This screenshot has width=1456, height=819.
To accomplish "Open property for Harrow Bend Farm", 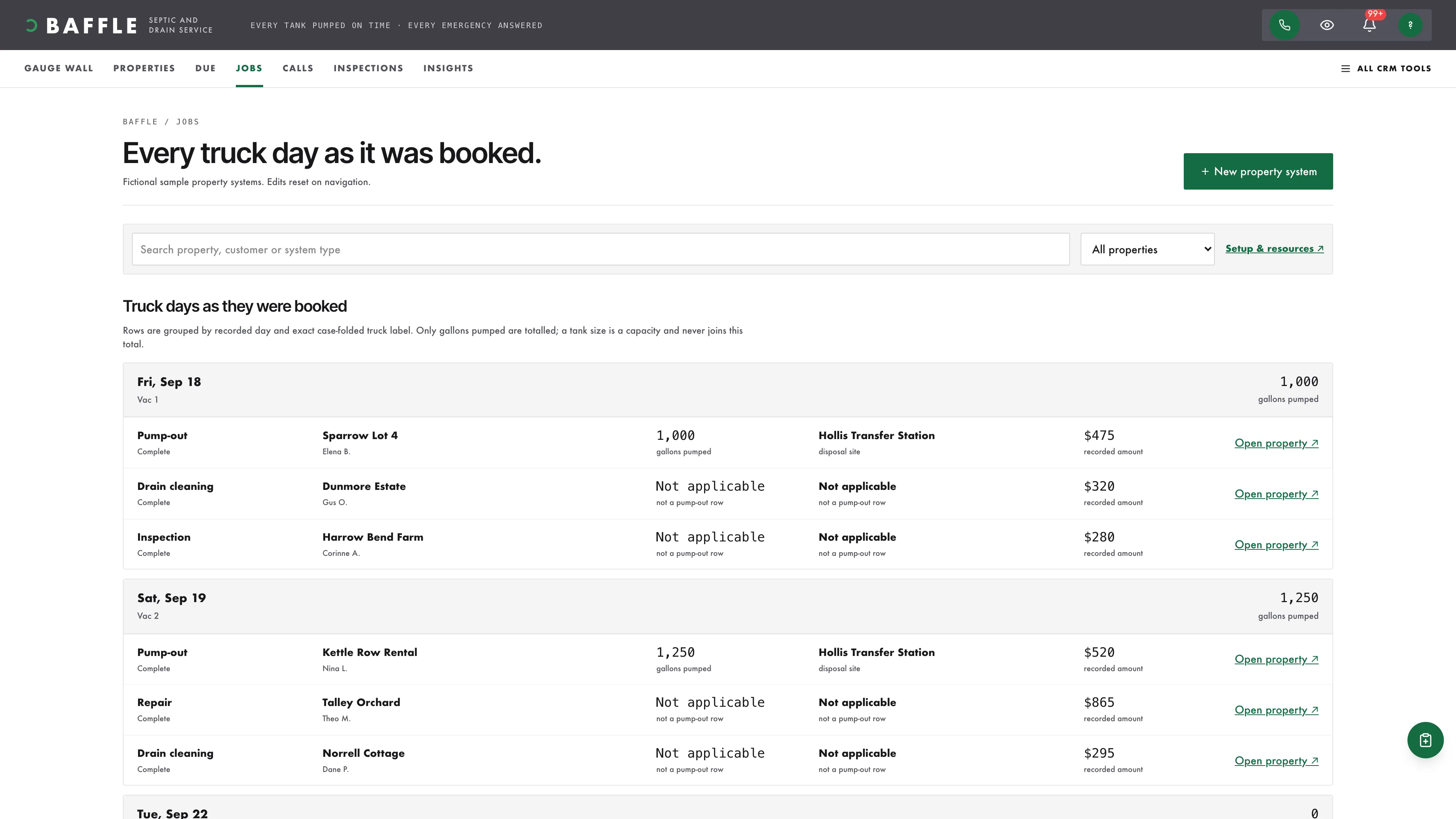I will pyautogui.click(x=1276, y=545).
